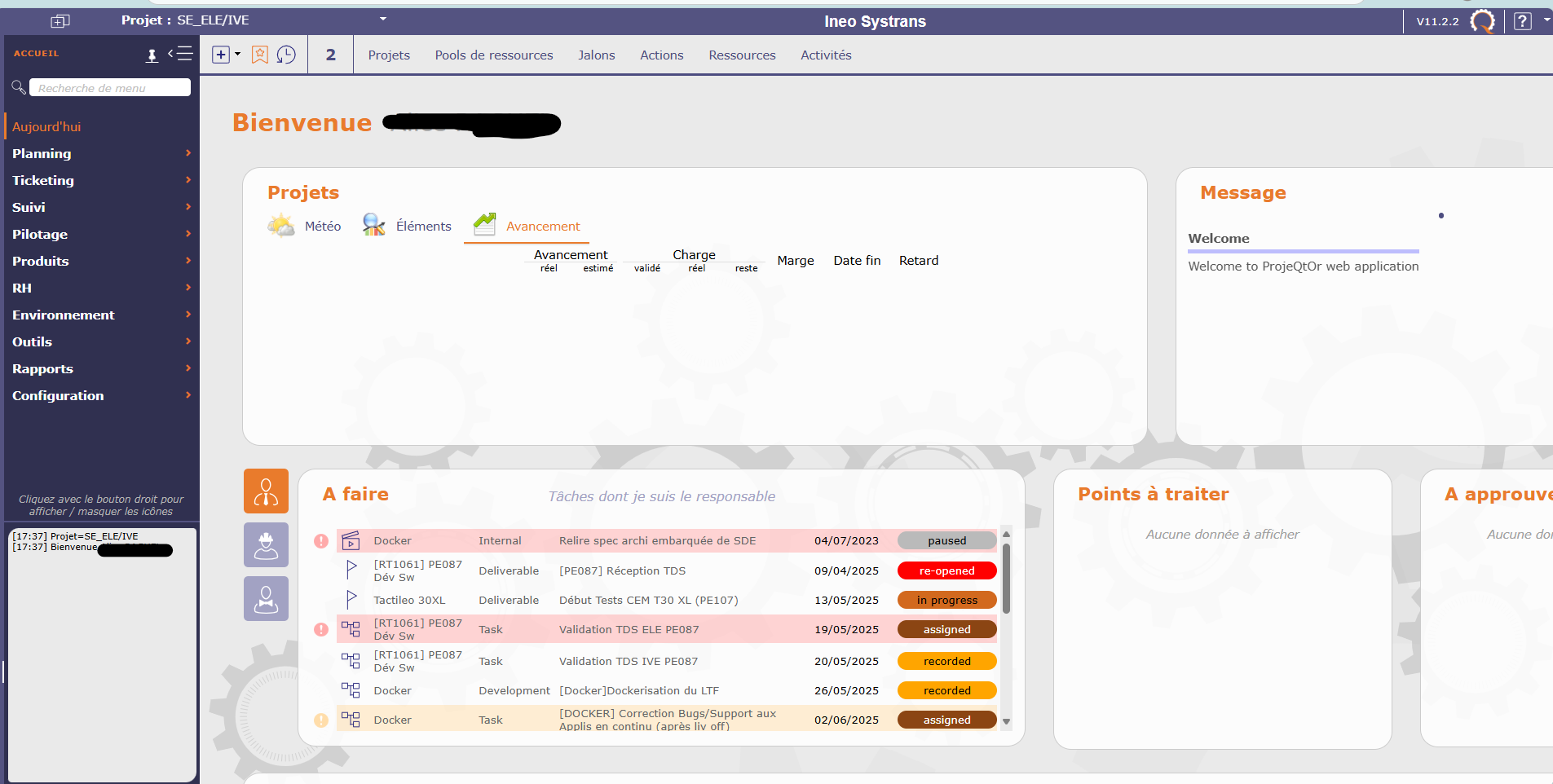This screenshot has width=1553, height=784.
Task: Open the history clock icon
Action: pos(286,55)
